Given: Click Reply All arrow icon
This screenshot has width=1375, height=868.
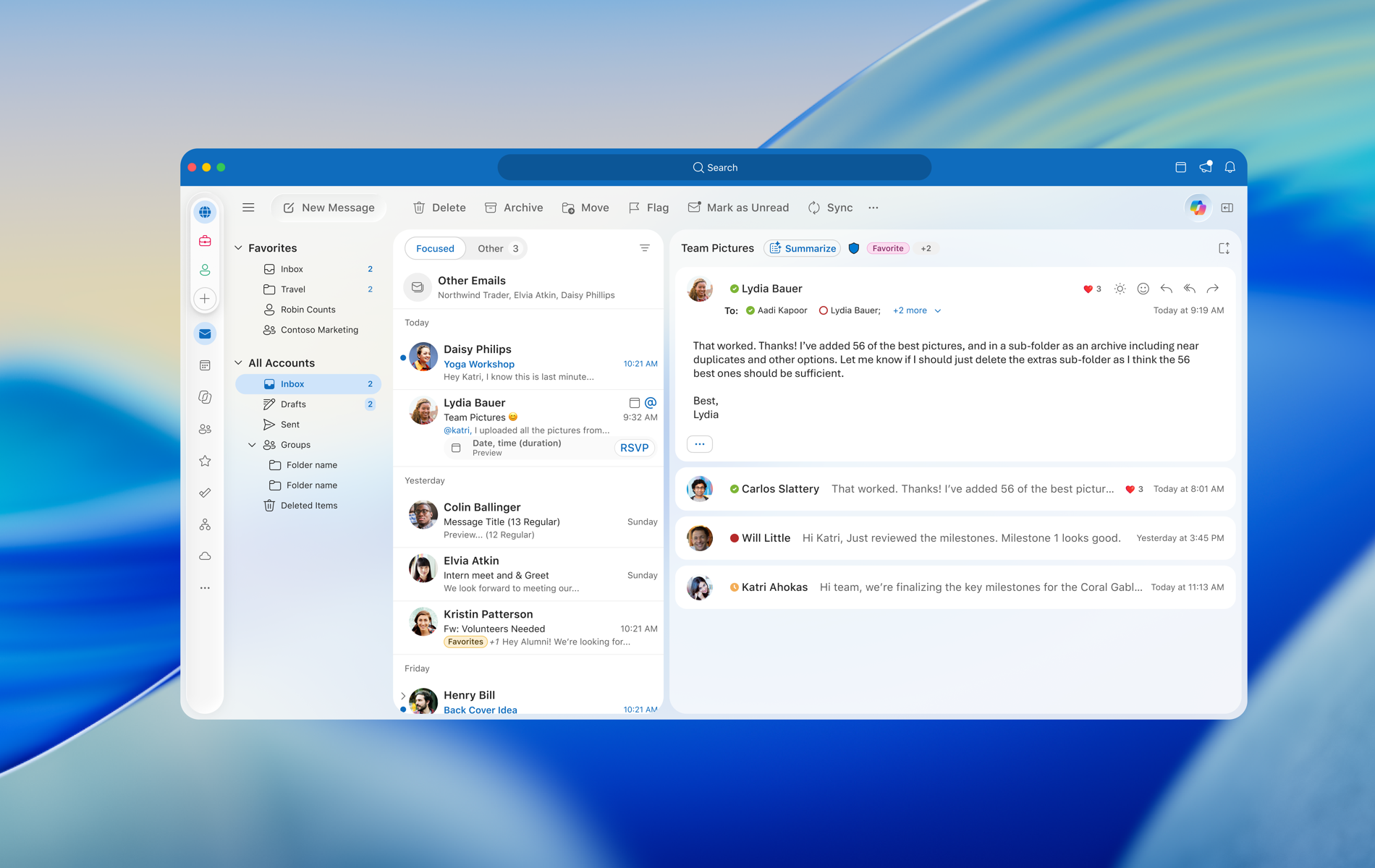Looking at the screenshot, I should [1189, 289].
